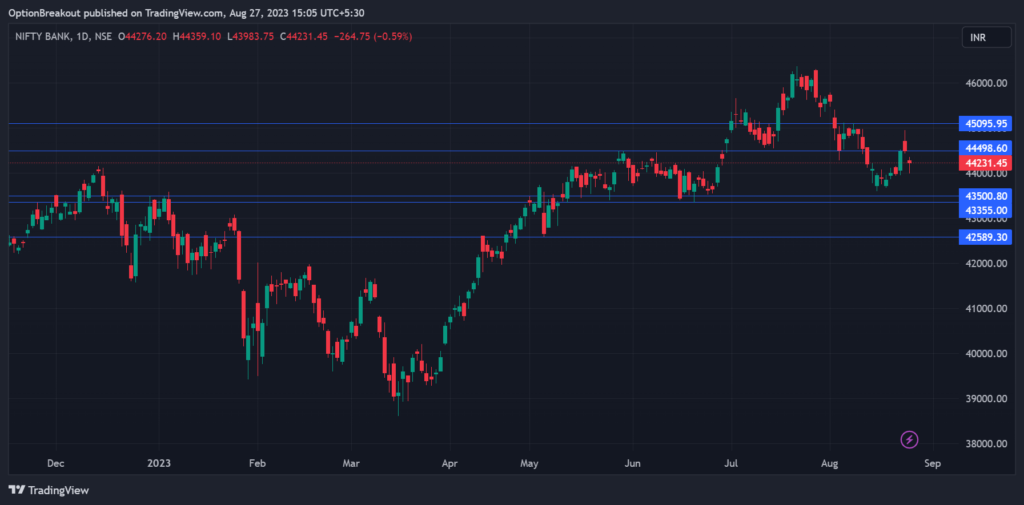Screen dimensions: 1024x505
Task: Click the 42000.00 price axis value
Action: tap(986, 263)
